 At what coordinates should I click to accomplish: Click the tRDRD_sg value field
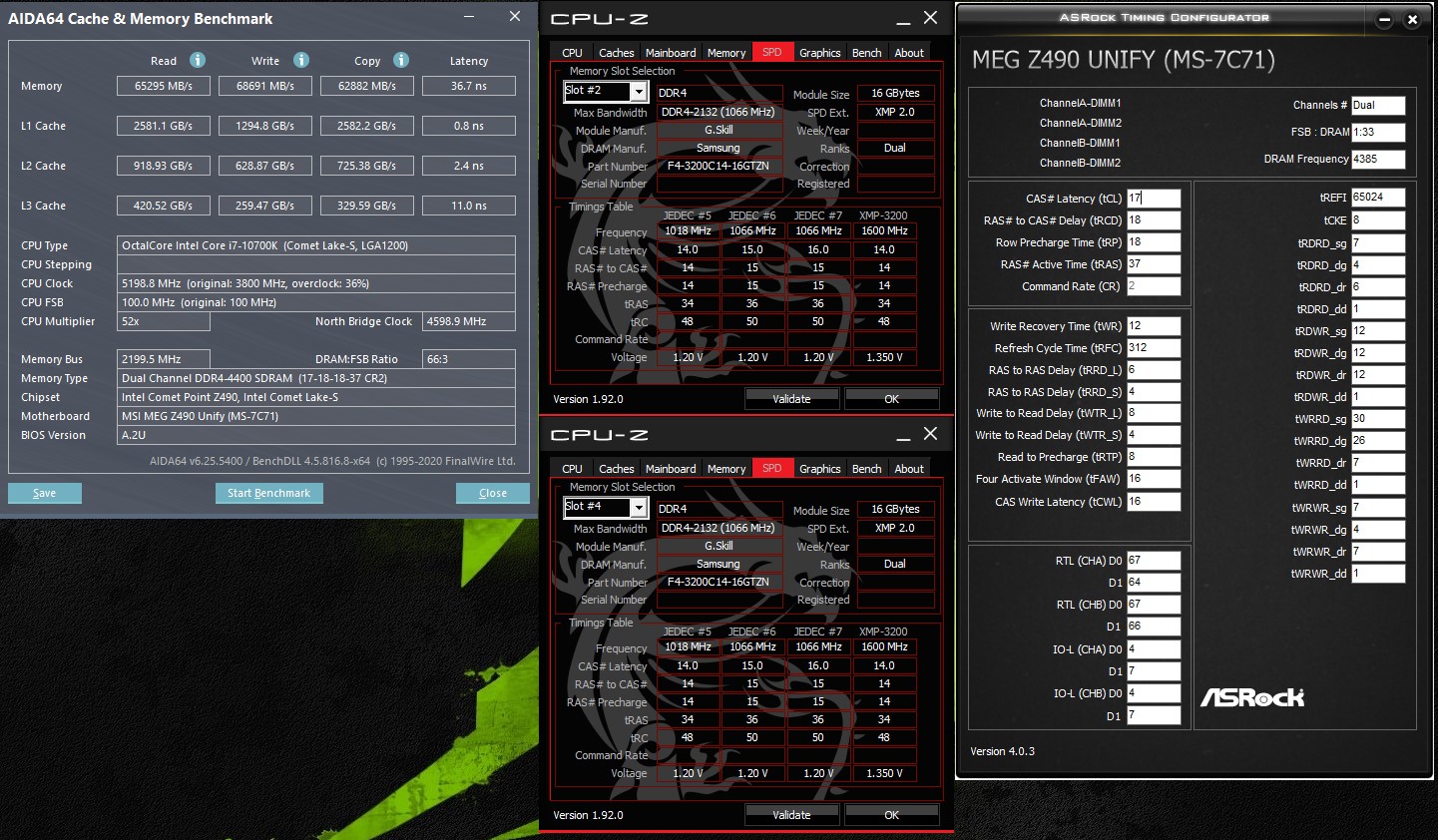coord(1379,243)
